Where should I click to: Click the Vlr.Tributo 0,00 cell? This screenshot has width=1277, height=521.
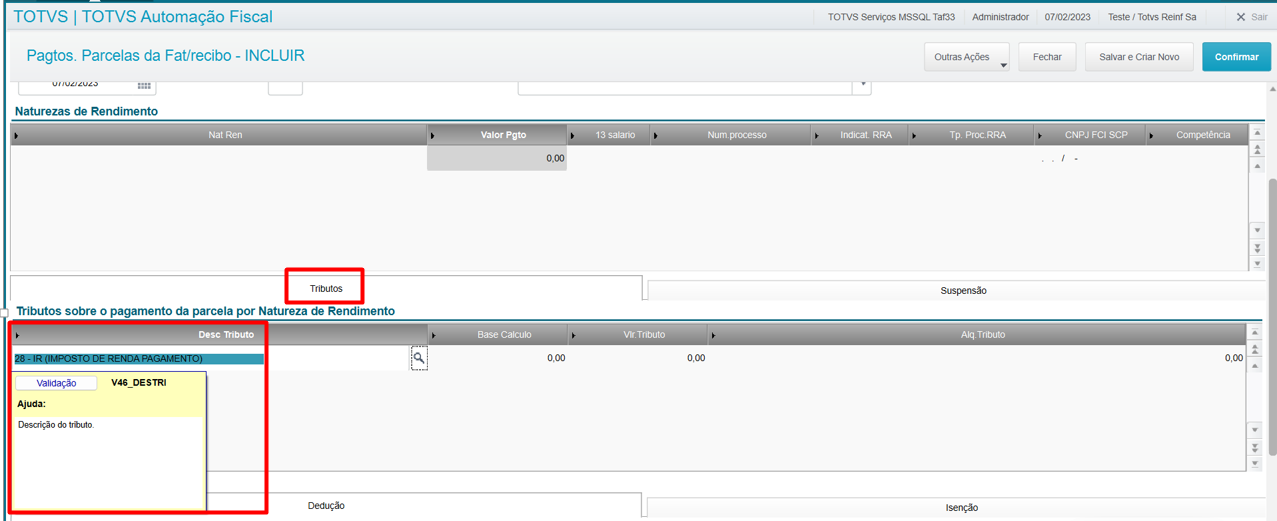[x=637, y=358]
